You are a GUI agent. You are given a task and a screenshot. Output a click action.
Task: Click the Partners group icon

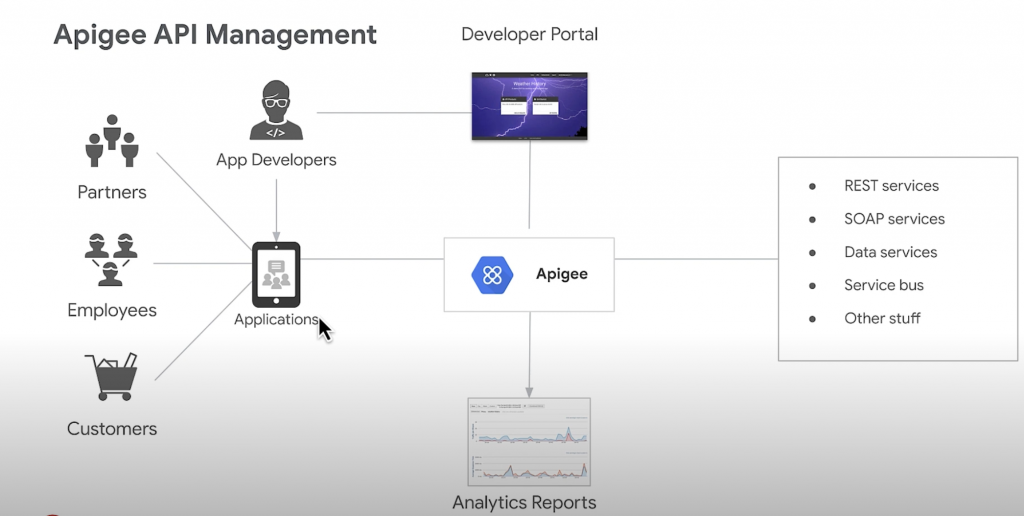point(112,140)
